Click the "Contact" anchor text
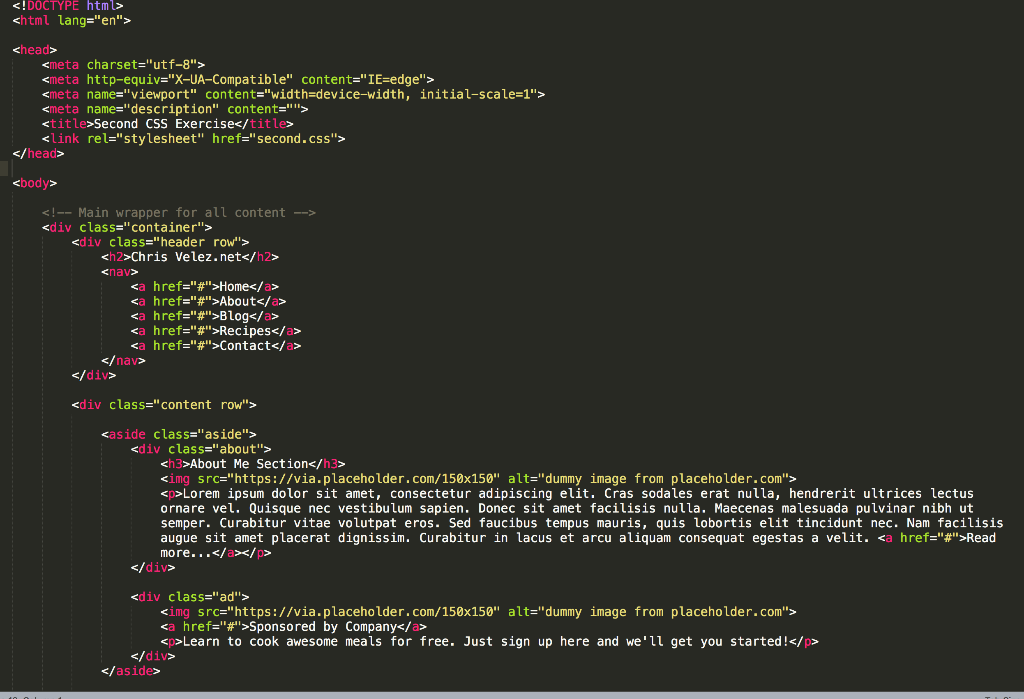Screen dimensions: 1024x699 point(246,346)
